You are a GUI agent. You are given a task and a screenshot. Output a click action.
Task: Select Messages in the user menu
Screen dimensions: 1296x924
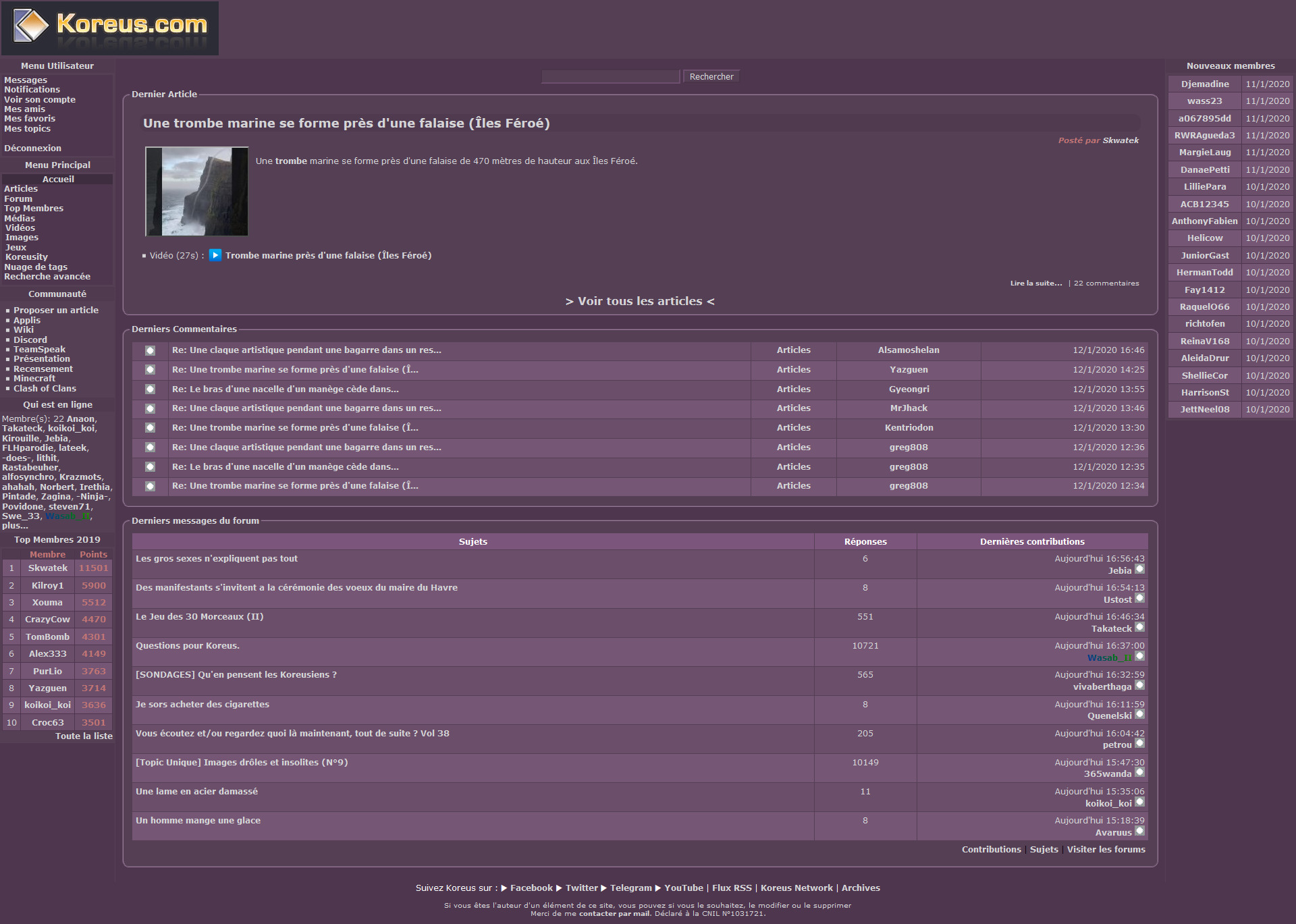click(26, 80)
